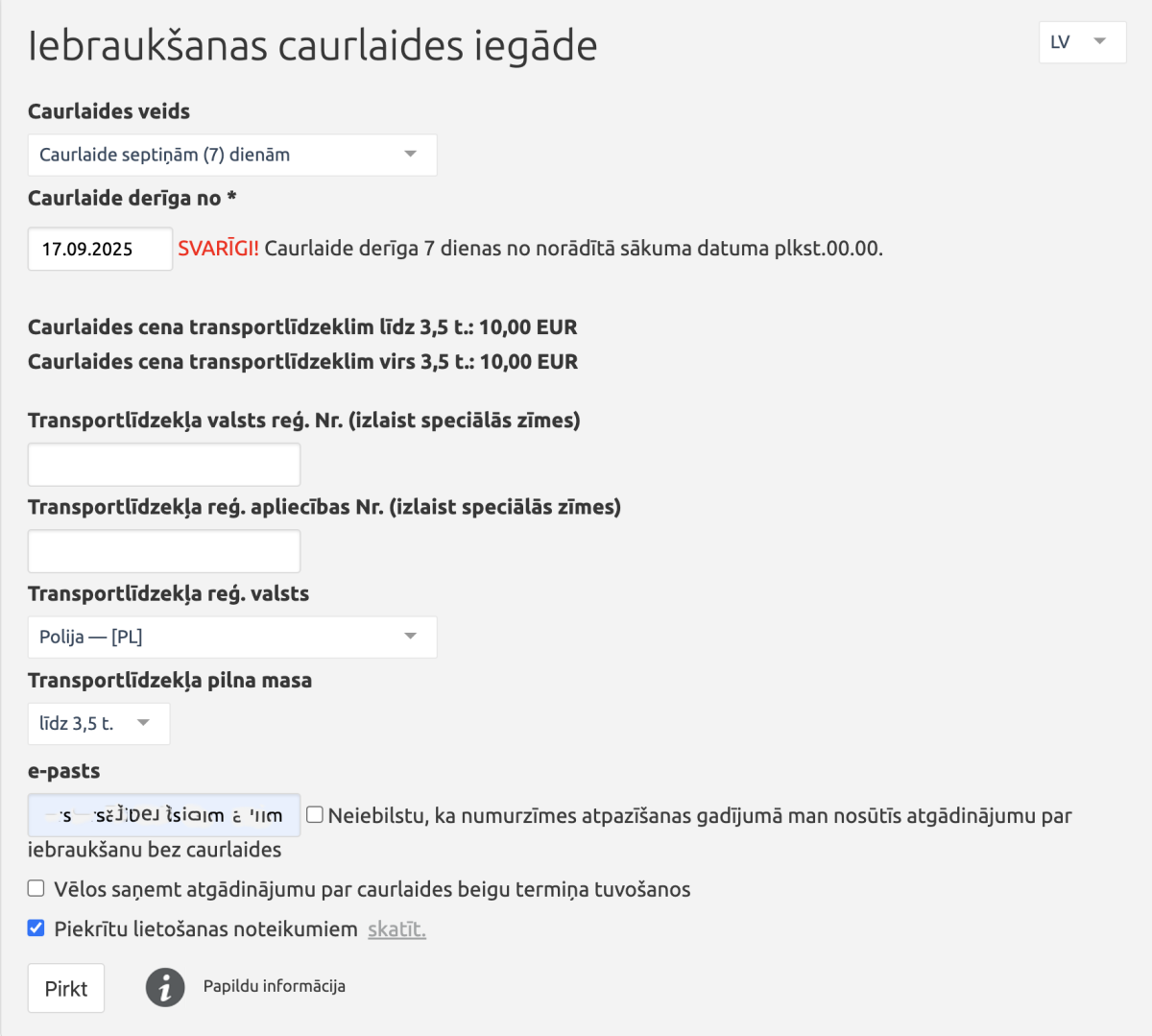
Task: Click the arrow in the Caurlaides veids selector
Action: click(x=410, y=155)
